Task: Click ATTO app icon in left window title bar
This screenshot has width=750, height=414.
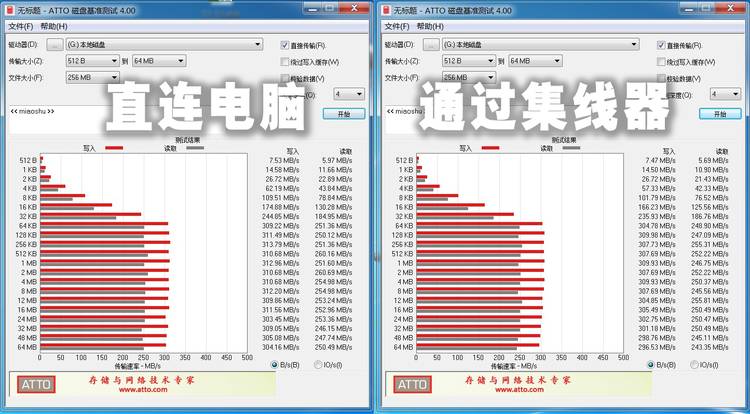Action: (10, 10)
